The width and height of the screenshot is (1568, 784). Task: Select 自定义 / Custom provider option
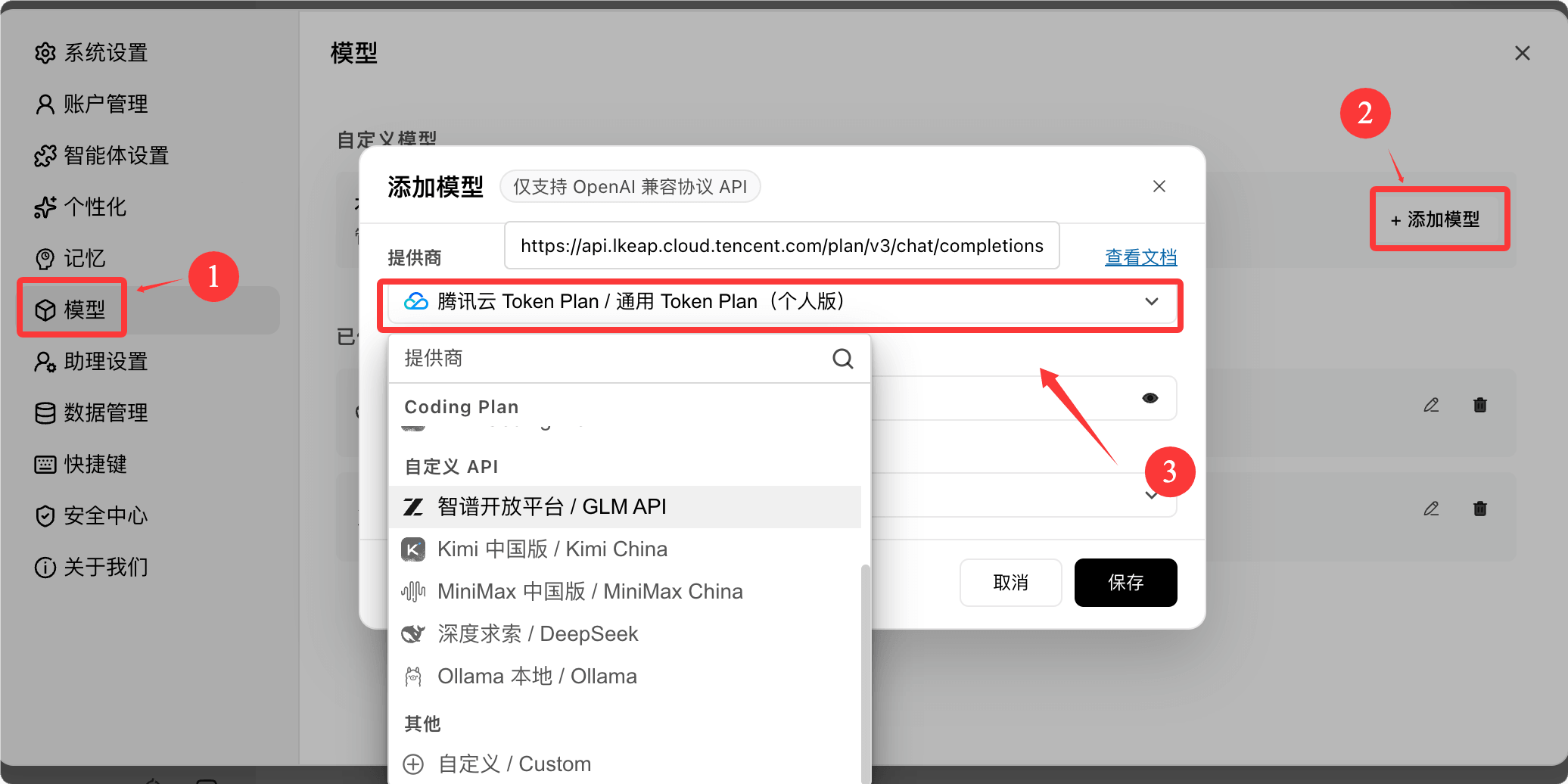[625, 764]
